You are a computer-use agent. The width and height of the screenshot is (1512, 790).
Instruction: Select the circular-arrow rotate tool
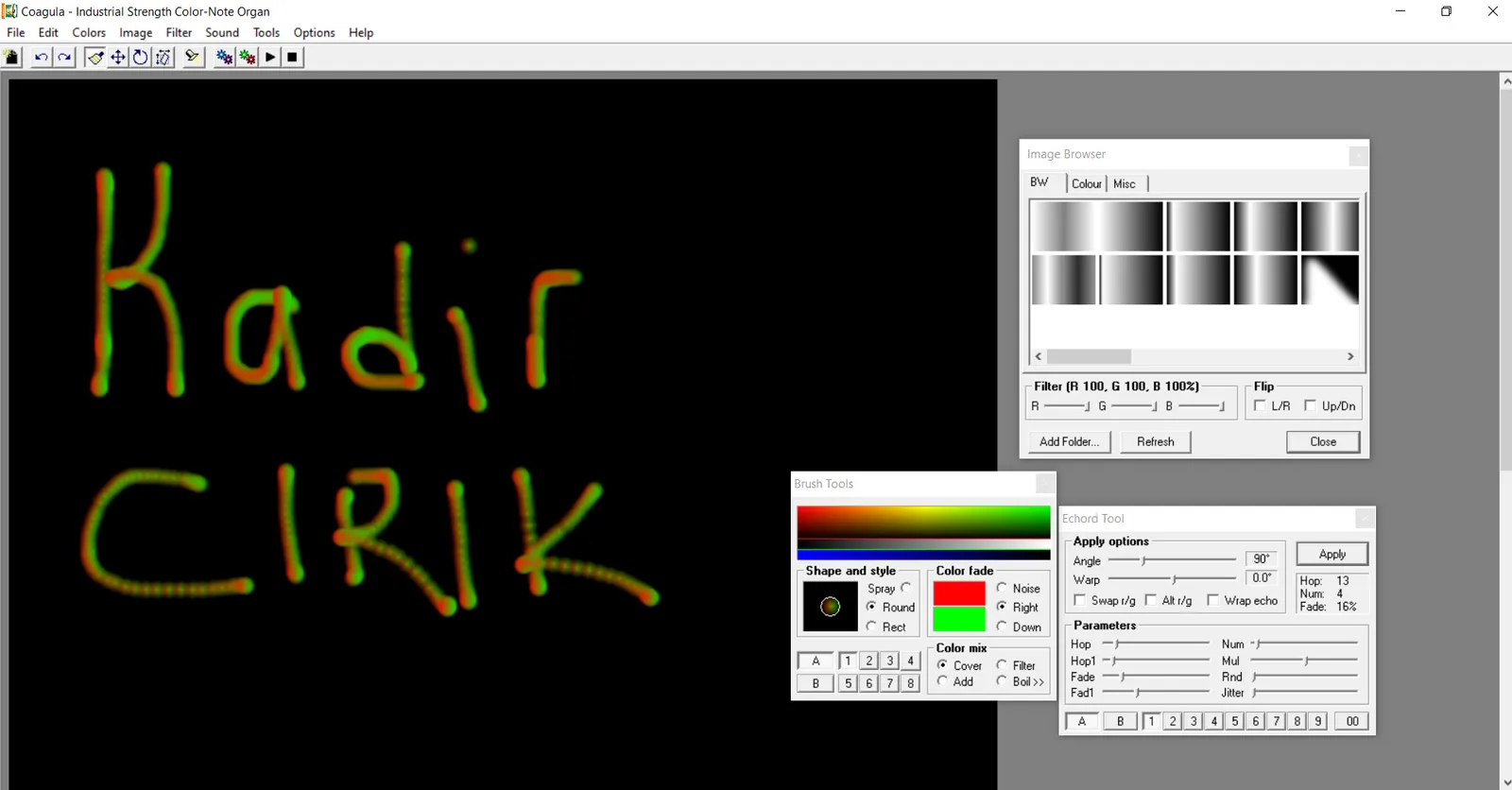click(x=141, y=58)
